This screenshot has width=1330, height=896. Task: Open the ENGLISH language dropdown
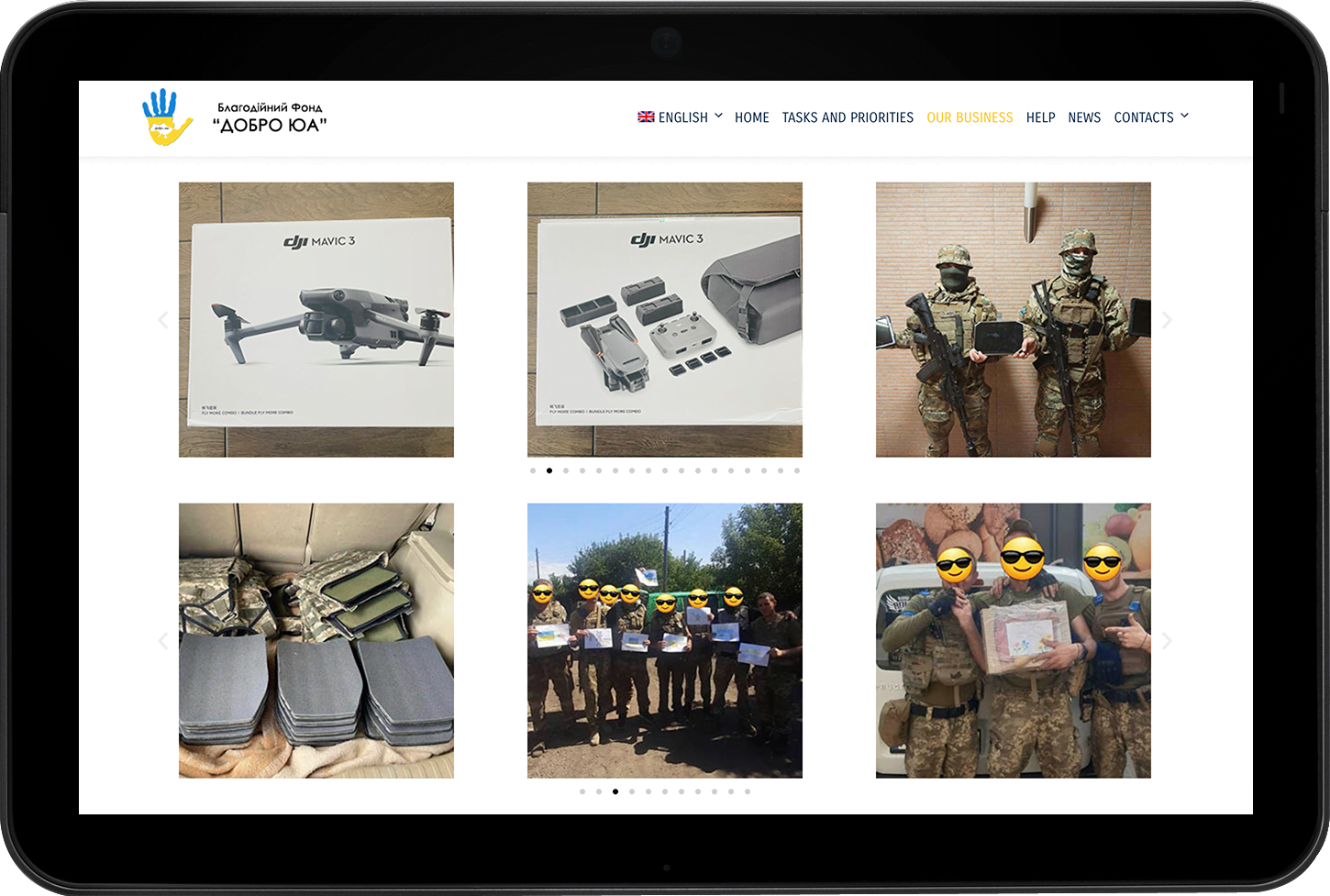[x=683, y=117]
